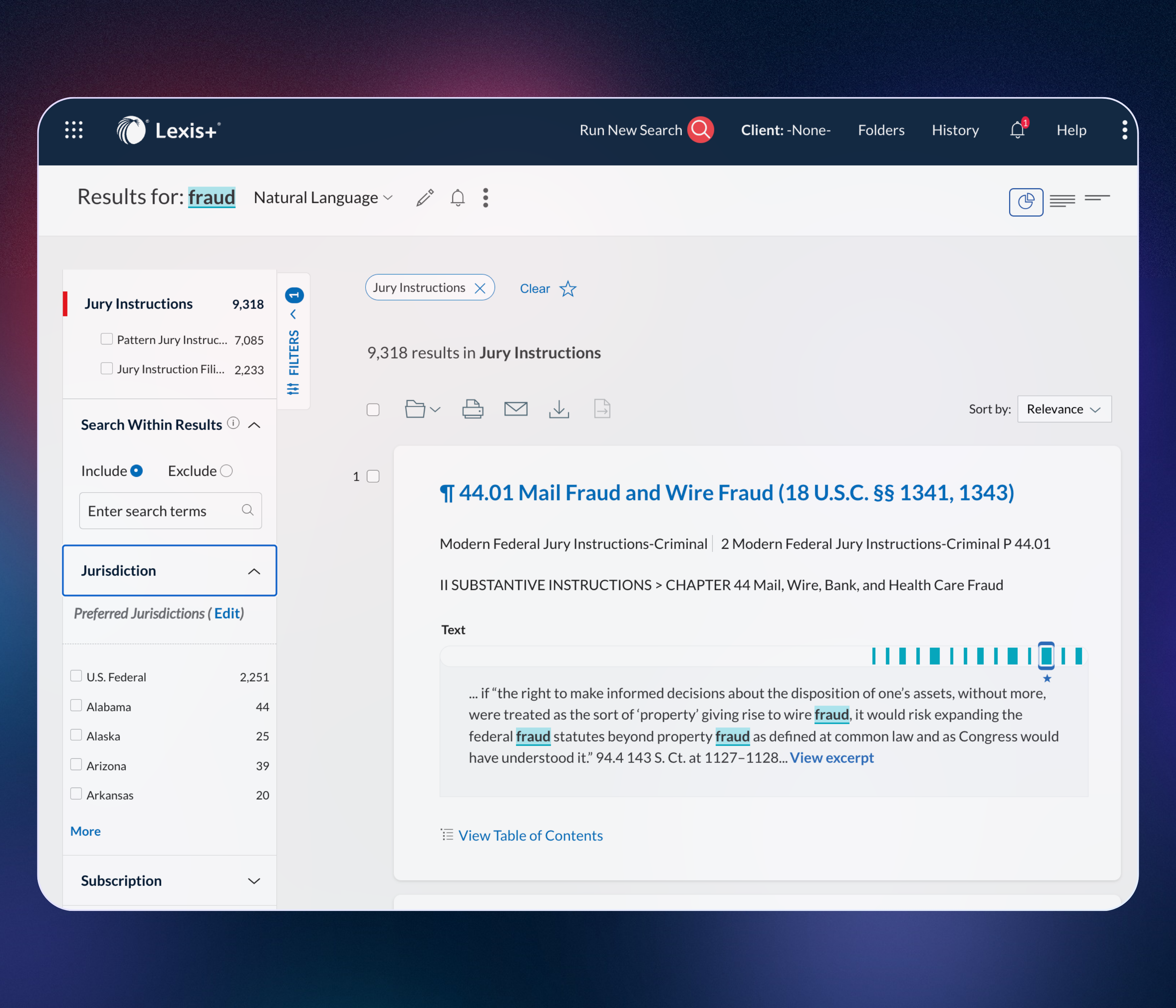This screenshot has height=1008, width=1176.
Task: Check Pattern Jury Instructions checkbox
Action: pos(106,339)
